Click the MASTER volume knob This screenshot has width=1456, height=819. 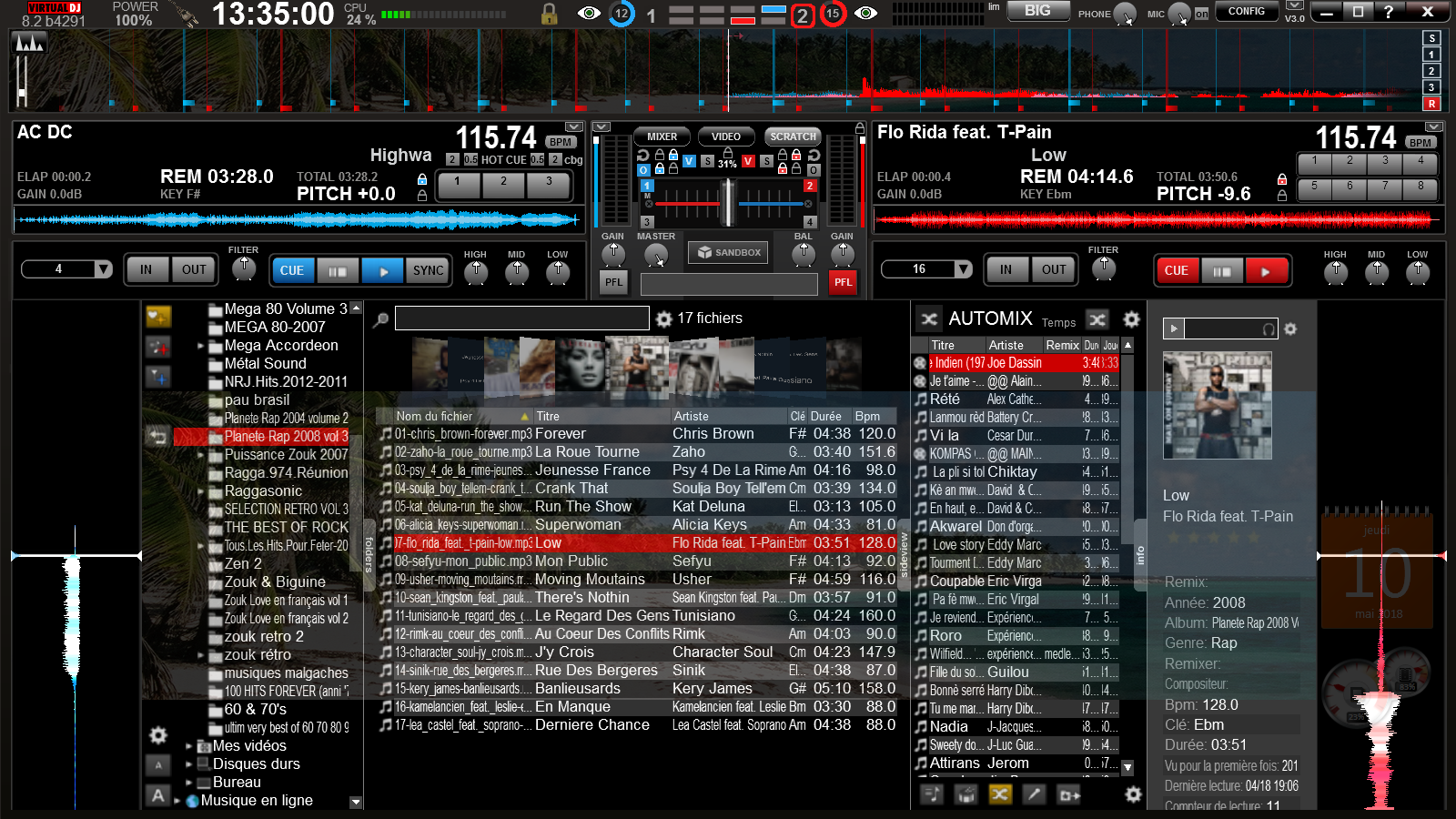point(655,257)
